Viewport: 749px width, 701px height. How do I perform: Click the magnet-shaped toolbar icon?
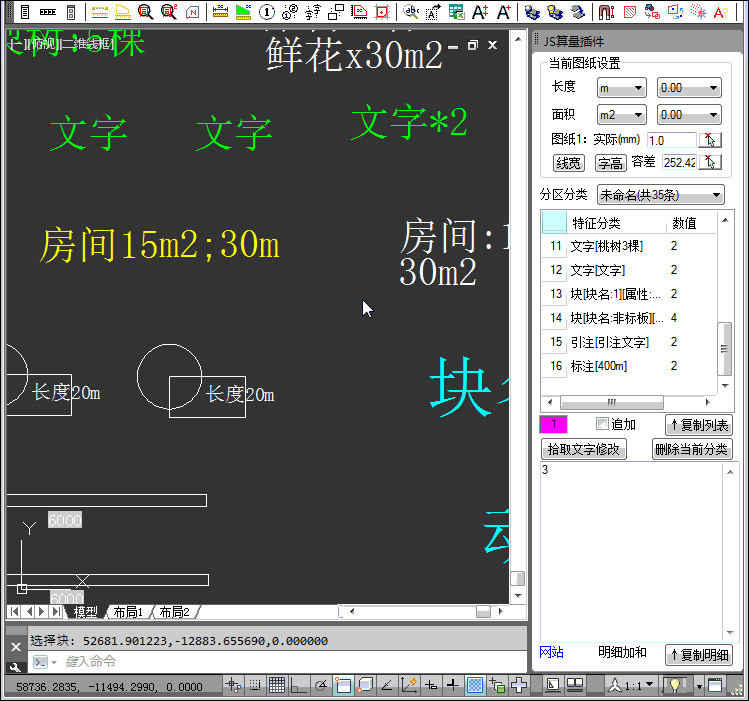coord(606,12)
